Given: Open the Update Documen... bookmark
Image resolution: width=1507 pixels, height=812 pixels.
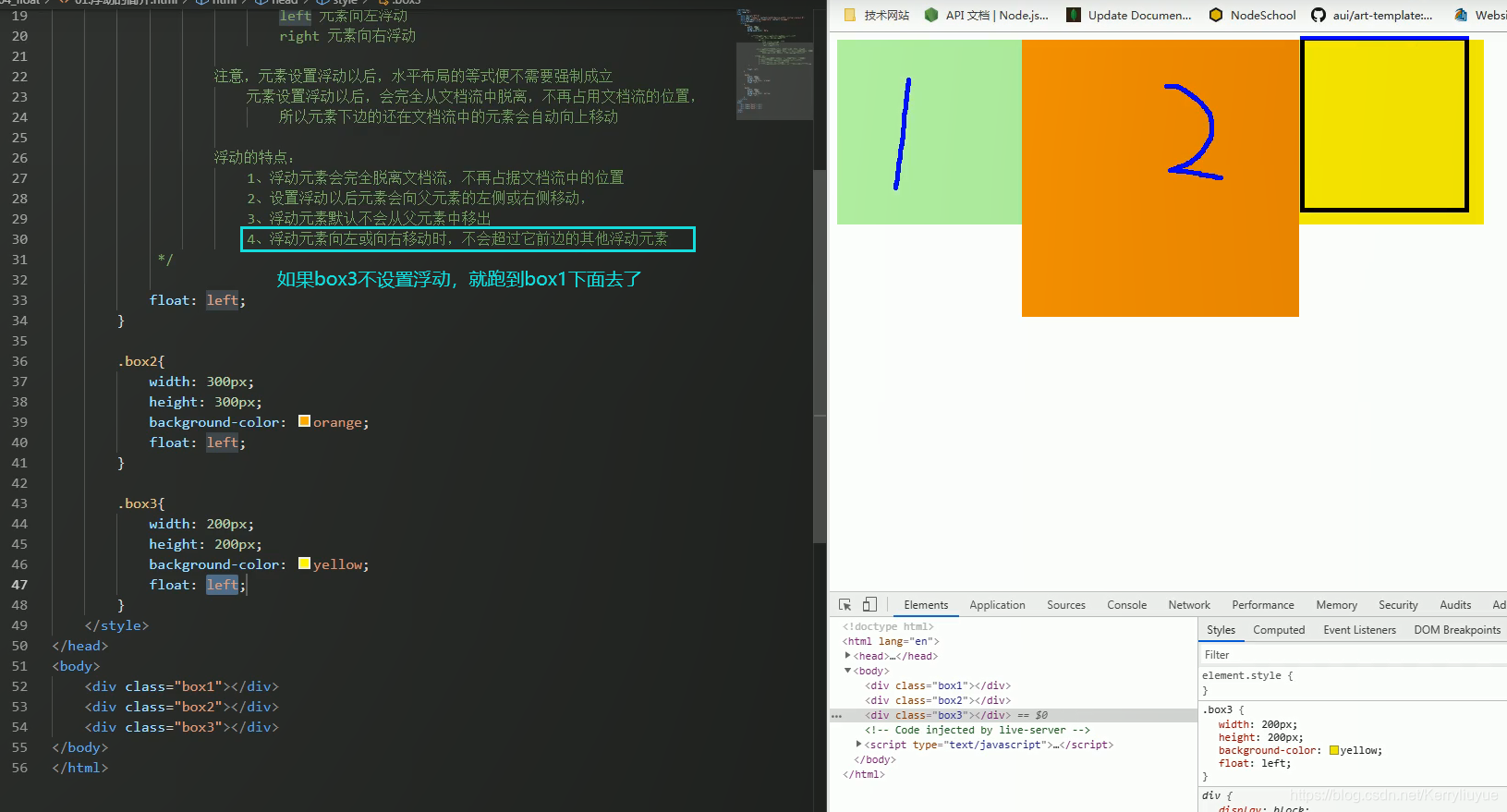Looking at the screenshot, I should 1129,15.
